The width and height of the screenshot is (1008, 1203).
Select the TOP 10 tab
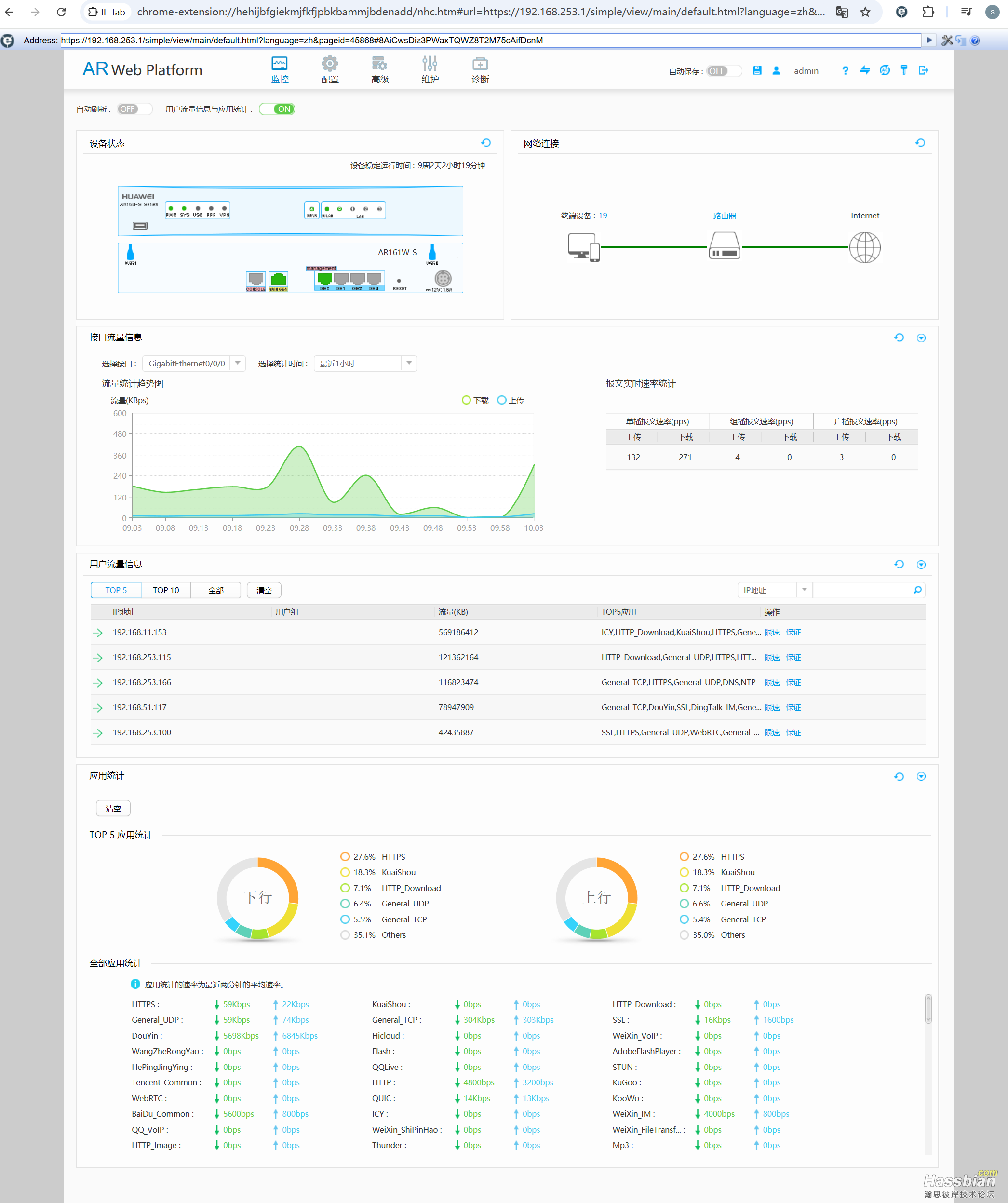pos(165,590)
